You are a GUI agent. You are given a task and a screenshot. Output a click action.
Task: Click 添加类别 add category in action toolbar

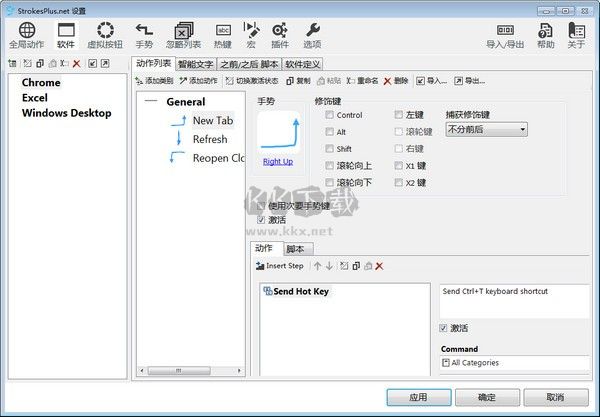coord(154,81)
